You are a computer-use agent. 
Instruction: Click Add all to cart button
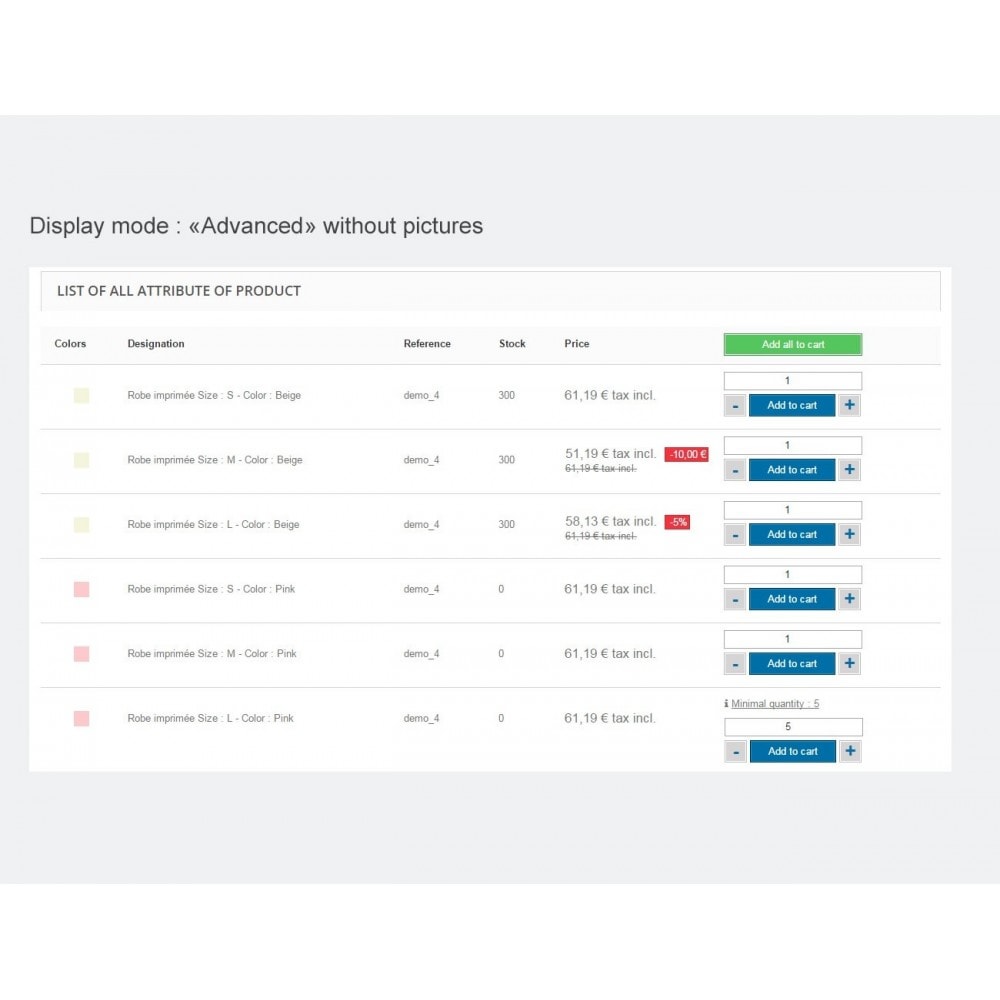click(793, 344)
